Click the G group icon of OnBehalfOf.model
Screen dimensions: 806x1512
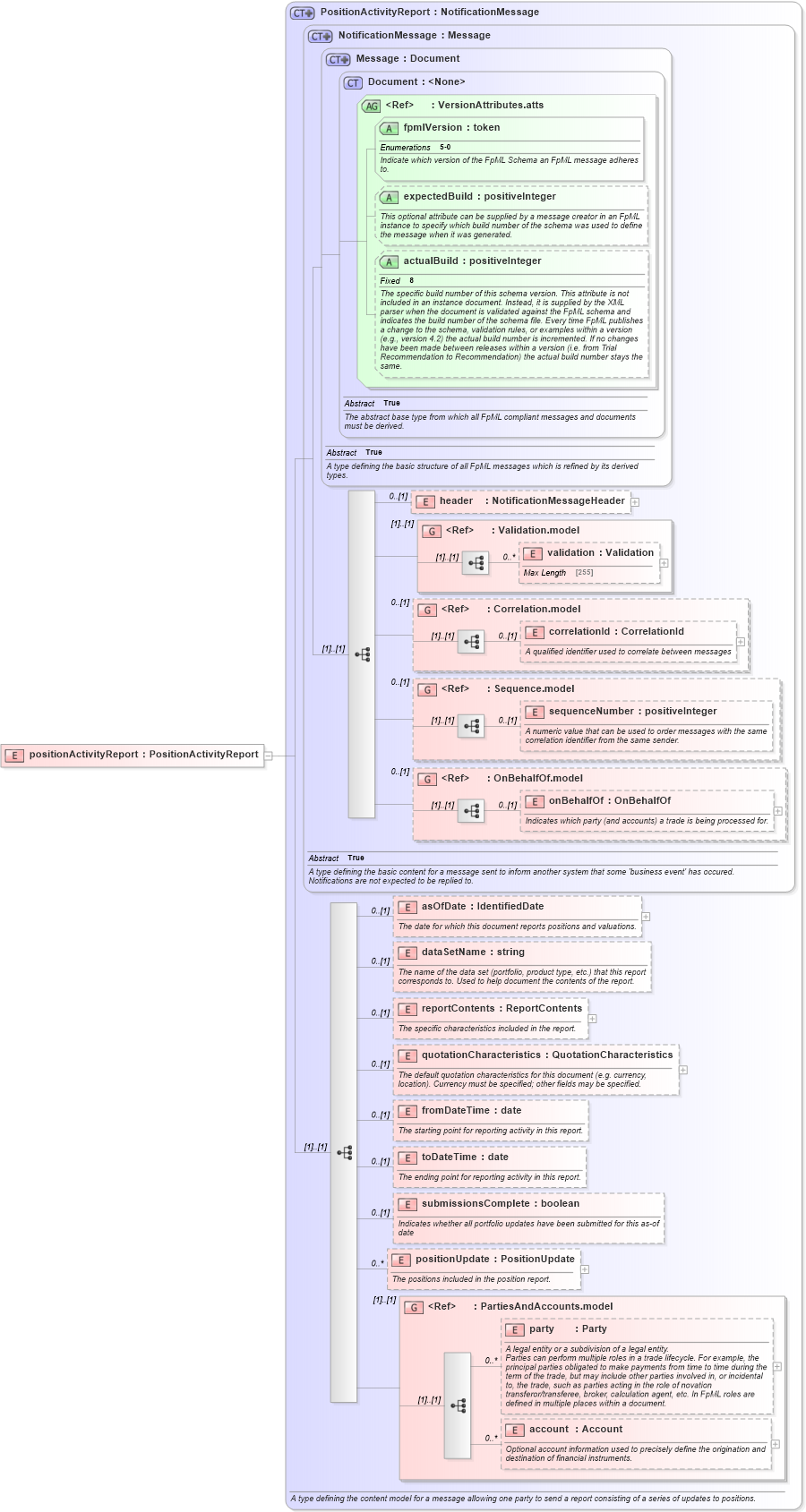(x=427, y=779)
